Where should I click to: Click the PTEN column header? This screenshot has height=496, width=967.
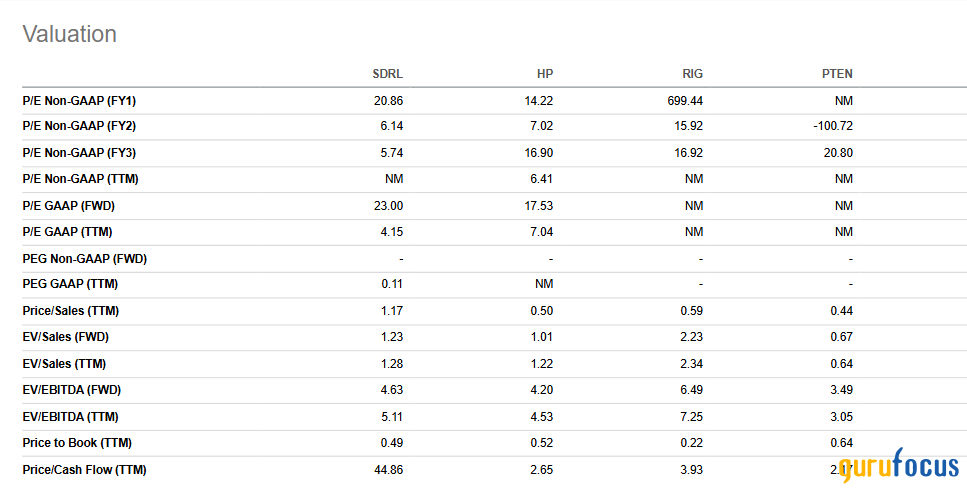[837, 74]
